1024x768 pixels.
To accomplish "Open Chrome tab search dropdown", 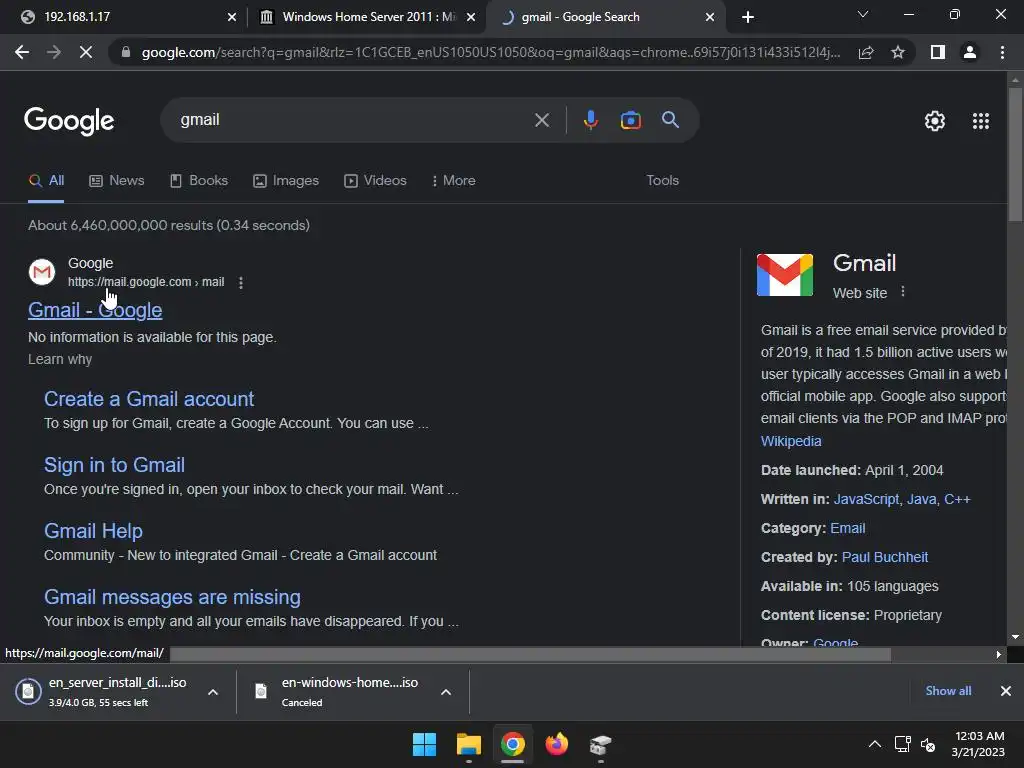I will pyautogui.click(x=863, y=14).
